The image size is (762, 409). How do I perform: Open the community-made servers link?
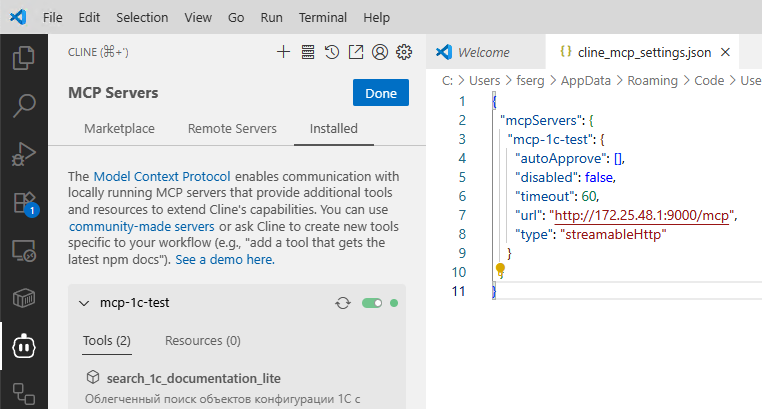point(141,226)
